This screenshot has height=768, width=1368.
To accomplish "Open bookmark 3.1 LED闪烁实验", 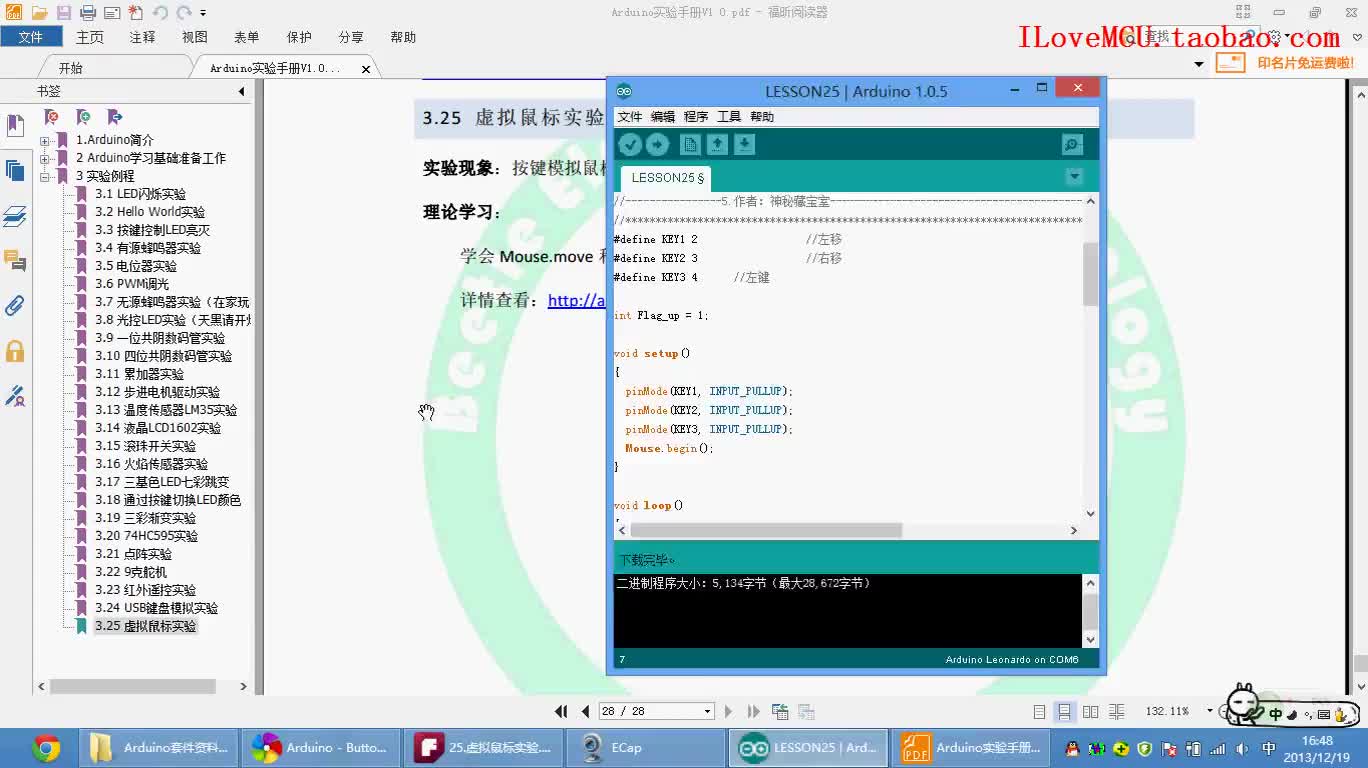I will [140, 194].
